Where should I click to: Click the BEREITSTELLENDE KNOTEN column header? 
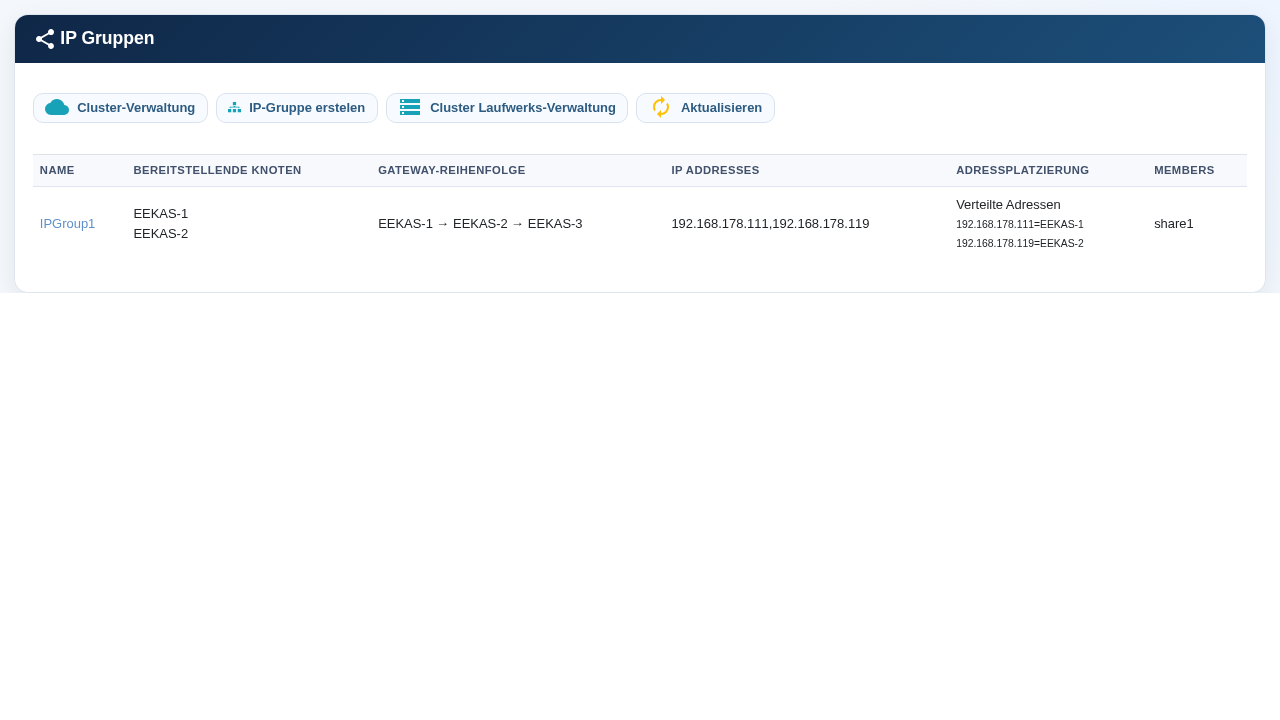(217, 170)
